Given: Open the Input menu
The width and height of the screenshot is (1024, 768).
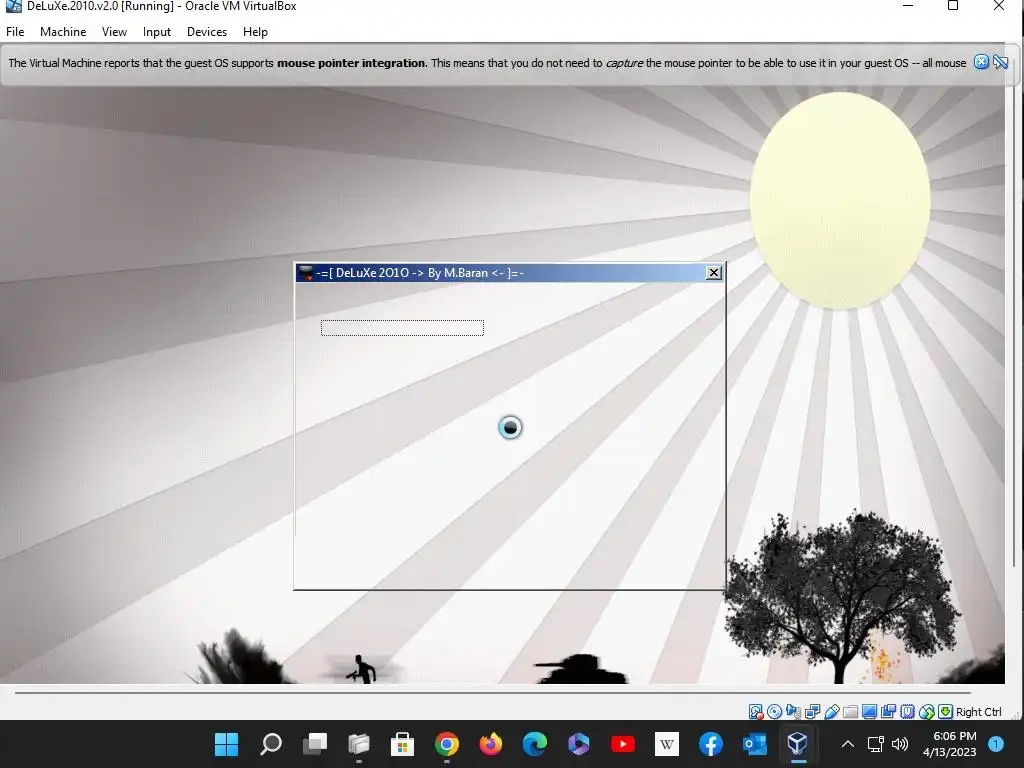Looking at the screenshot, I should [x=157, y=31].
